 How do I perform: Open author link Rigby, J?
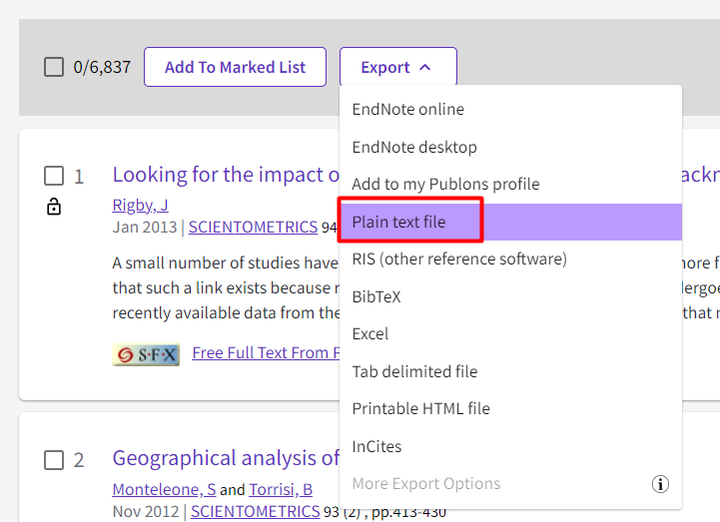tap(140, 205)
